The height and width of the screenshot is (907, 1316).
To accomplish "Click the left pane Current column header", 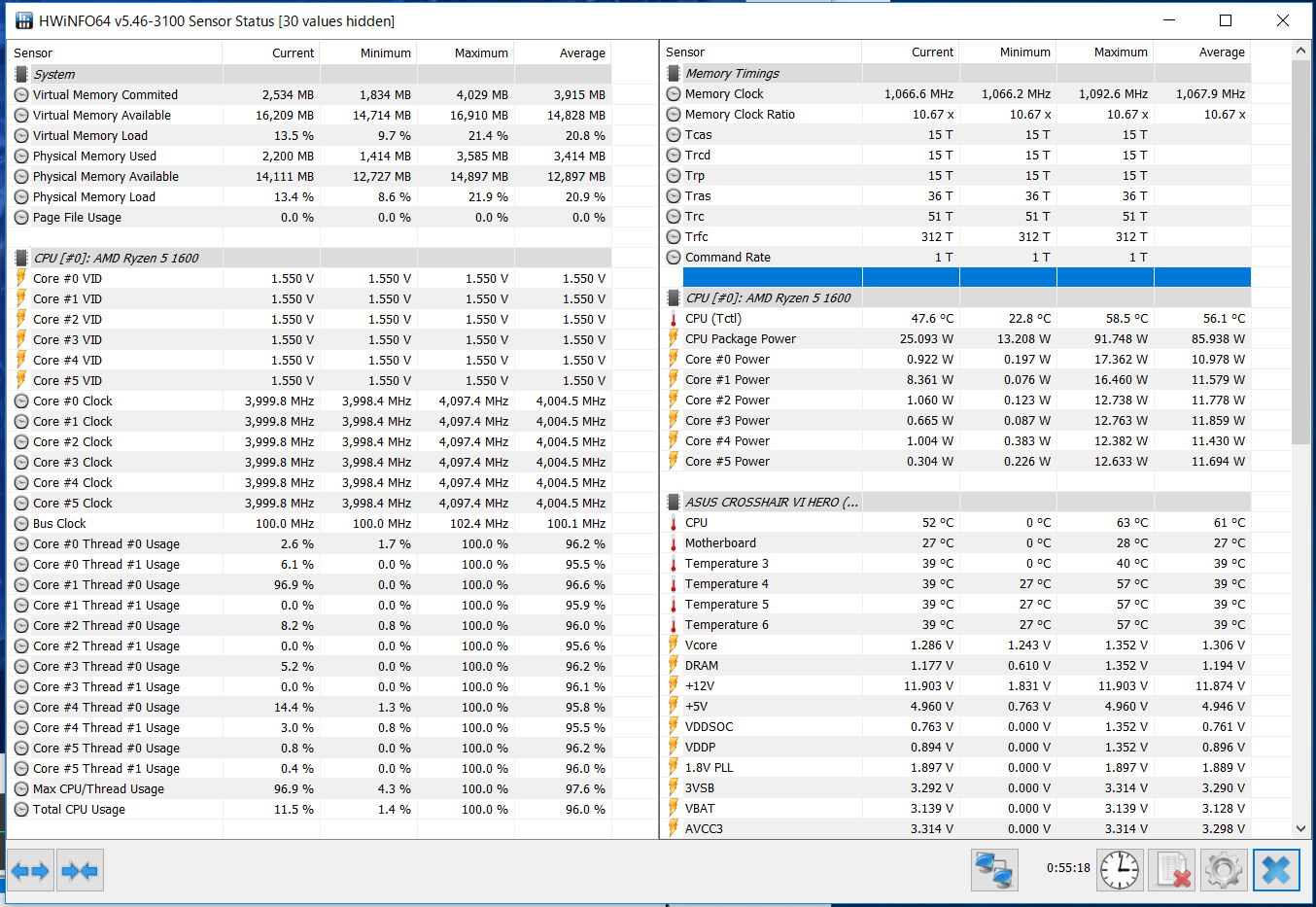I will coord(271,52).
